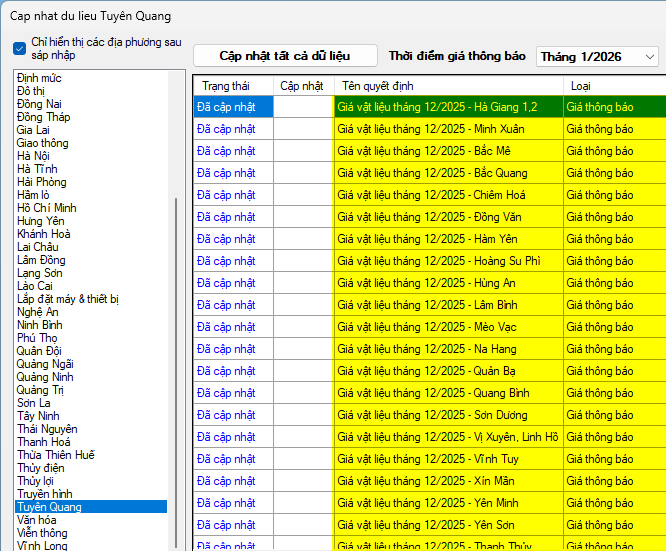Viewport: 666px width, 551px height.
Task: Select 'Quảng Ninh' in the left list
Action: click(45, 377)
